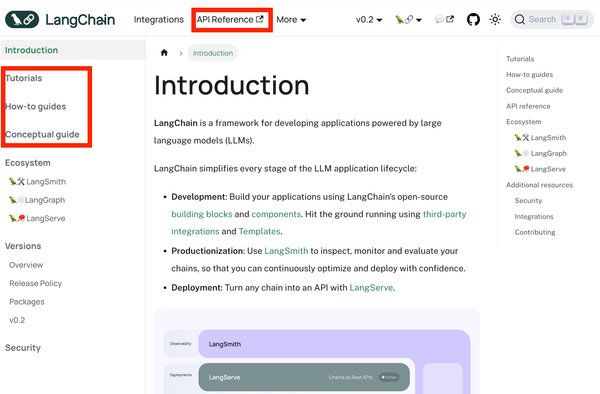Image resolution: width=600 pixels, height=394 pixels.
Task: Open API Reference in navbar
Action: [230, 20]
